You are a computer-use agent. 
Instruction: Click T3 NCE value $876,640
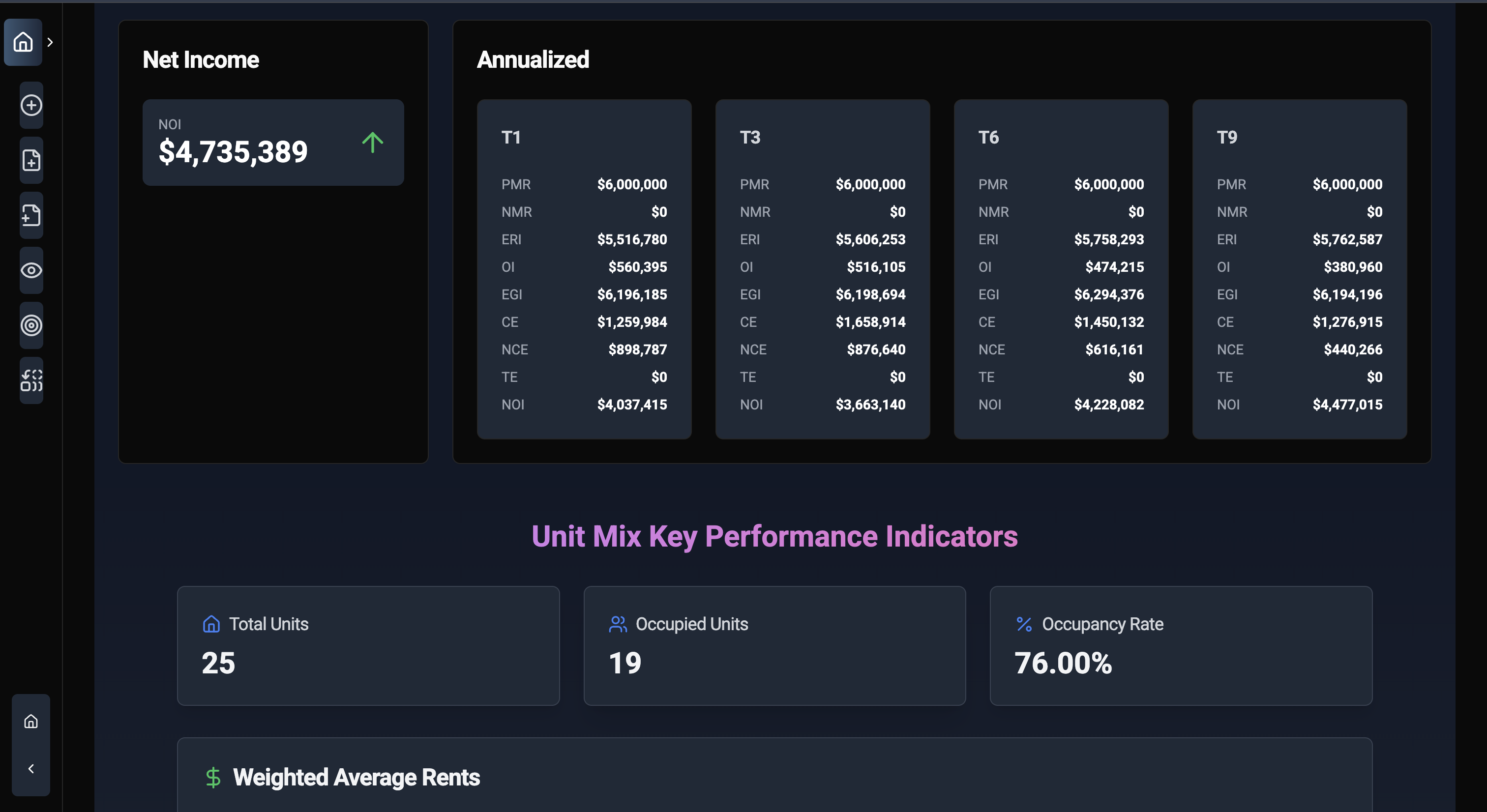pos(876,350)
